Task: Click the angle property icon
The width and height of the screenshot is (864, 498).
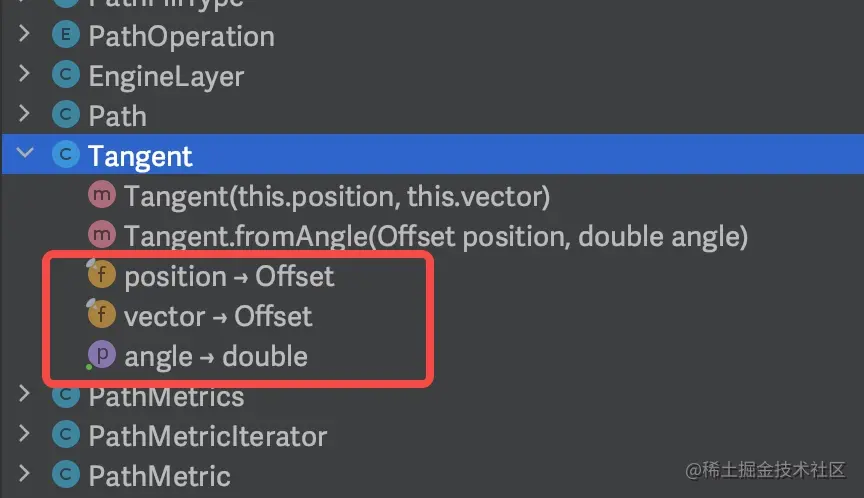Action: 103,356
